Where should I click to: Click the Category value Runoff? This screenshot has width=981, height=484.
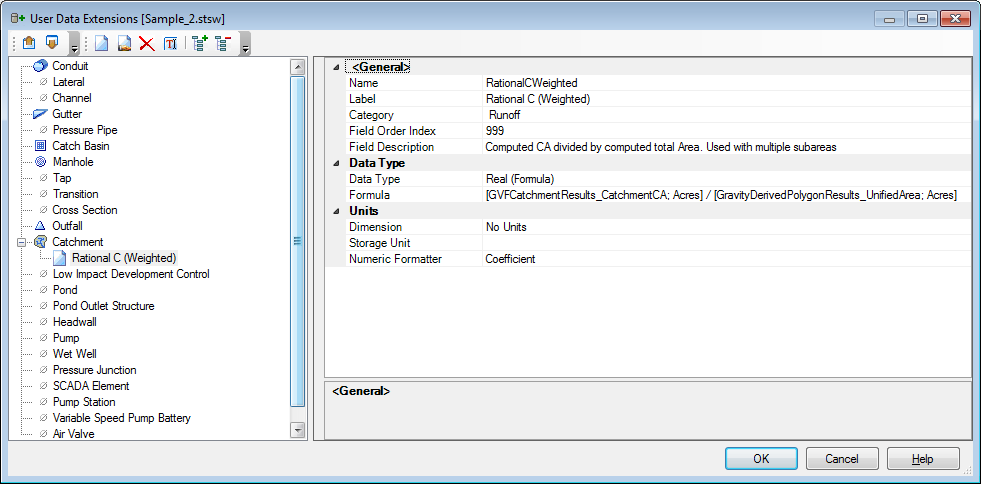point(726,115)
